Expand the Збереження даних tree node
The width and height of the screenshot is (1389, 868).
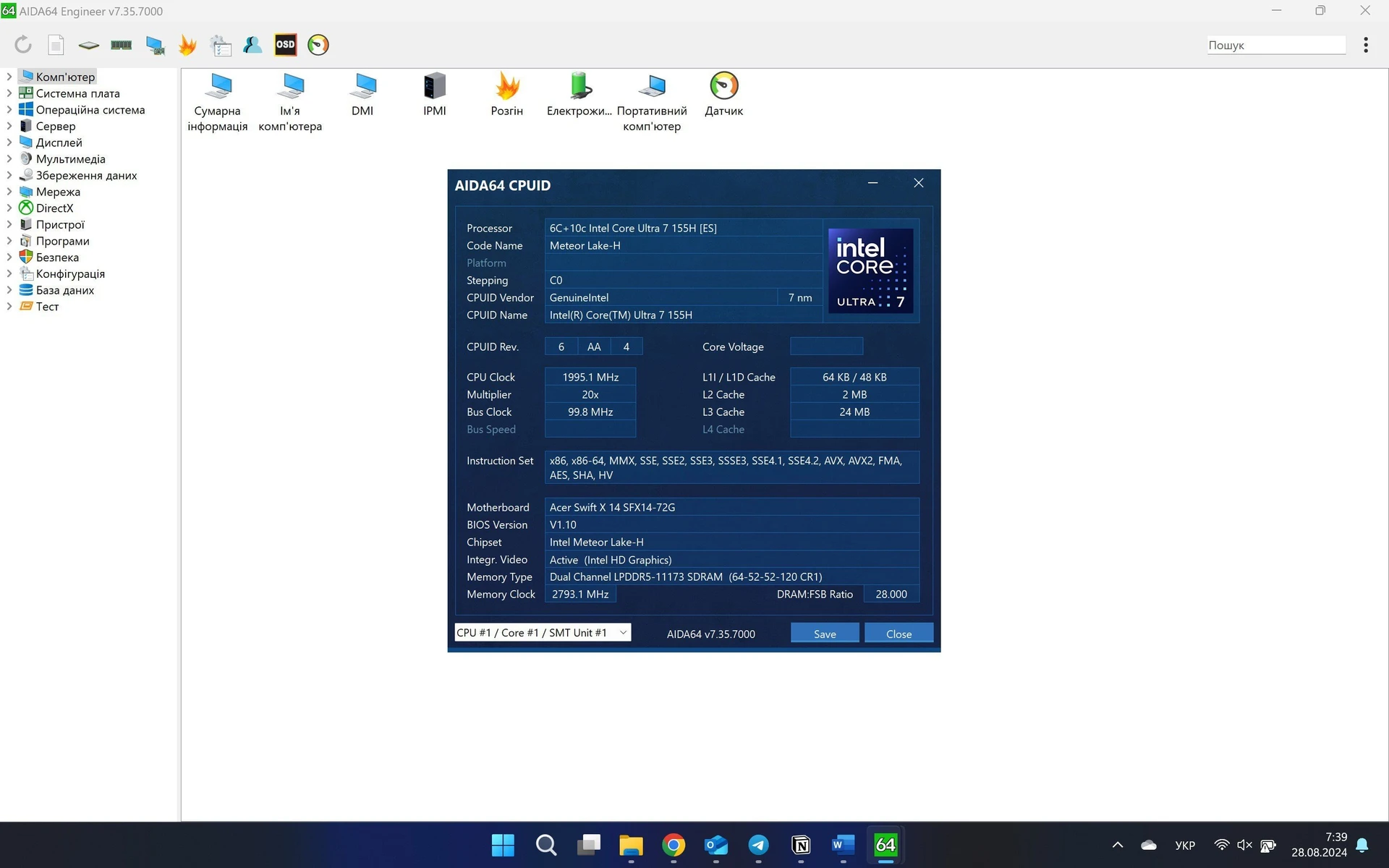point(9,175)
